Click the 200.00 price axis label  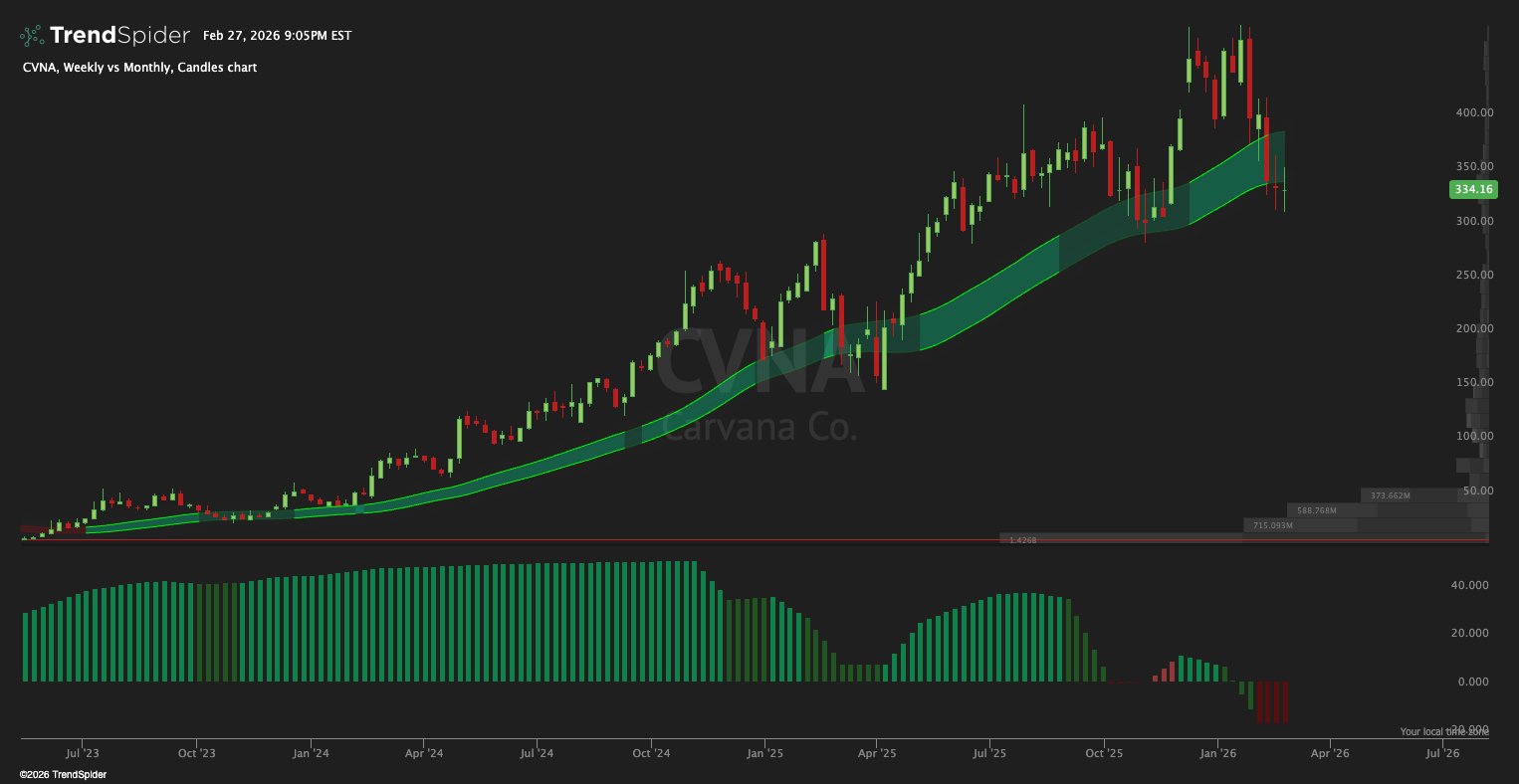[x=1473, y=328]
